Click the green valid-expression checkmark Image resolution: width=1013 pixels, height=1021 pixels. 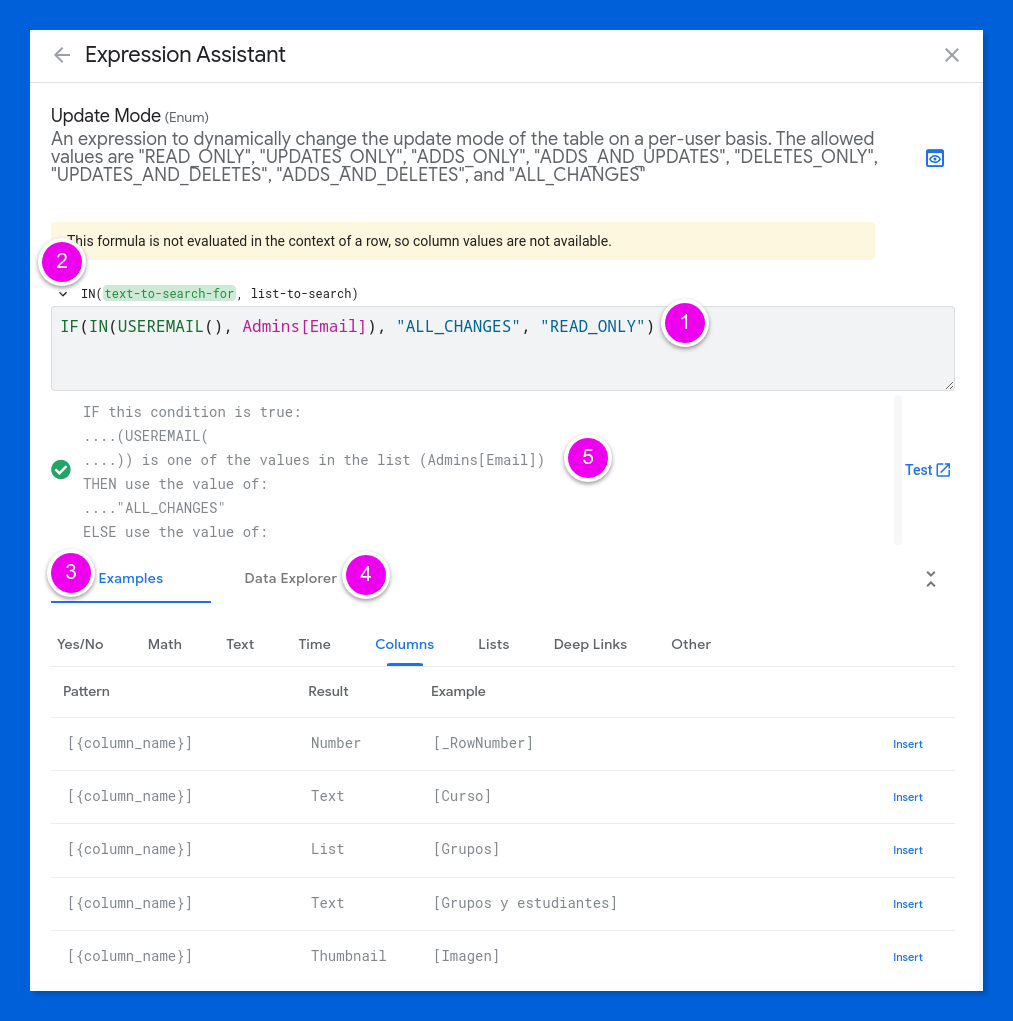(61, 469)
